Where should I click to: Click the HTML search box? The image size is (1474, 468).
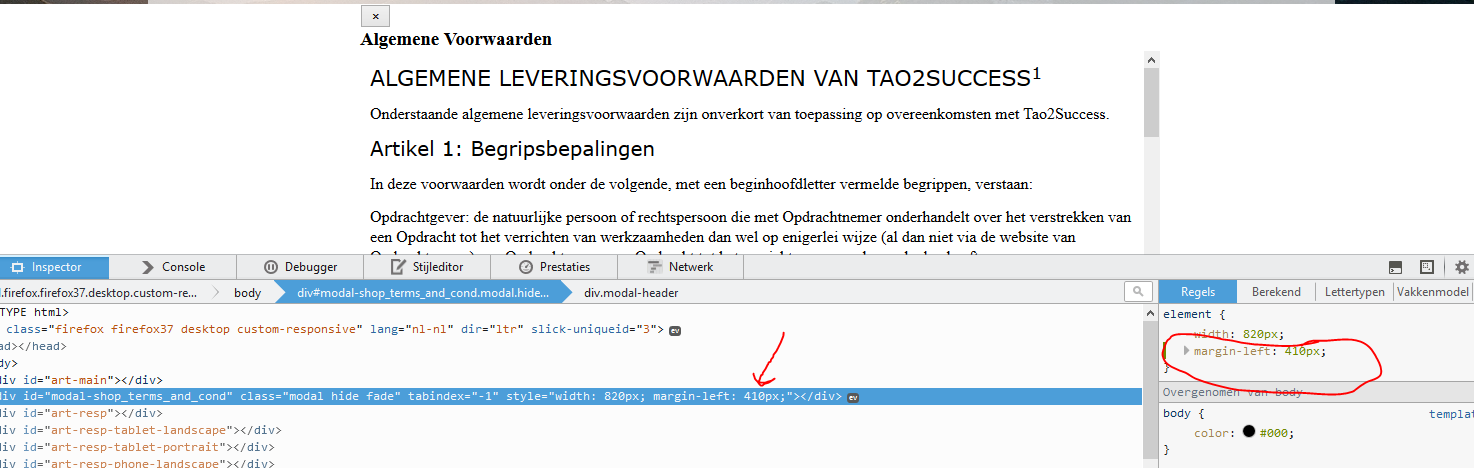click(x=1137, y=292)
